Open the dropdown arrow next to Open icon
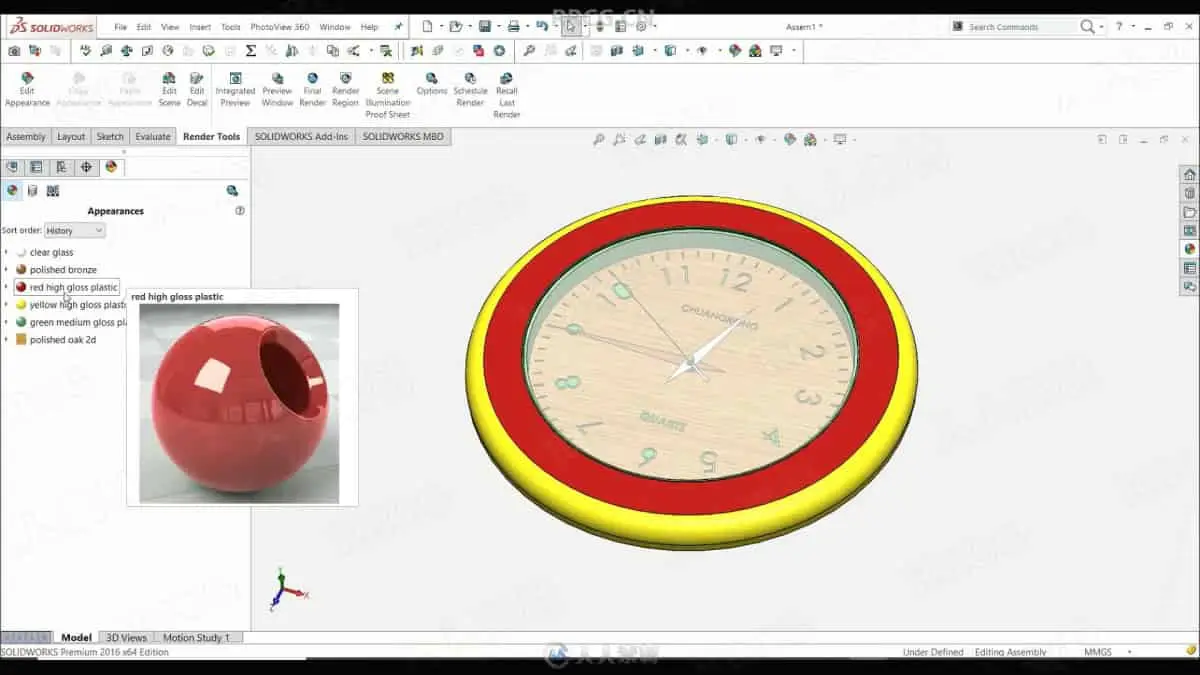The height and width of the screenshot is (675, 1200). (x=468, y=27)
